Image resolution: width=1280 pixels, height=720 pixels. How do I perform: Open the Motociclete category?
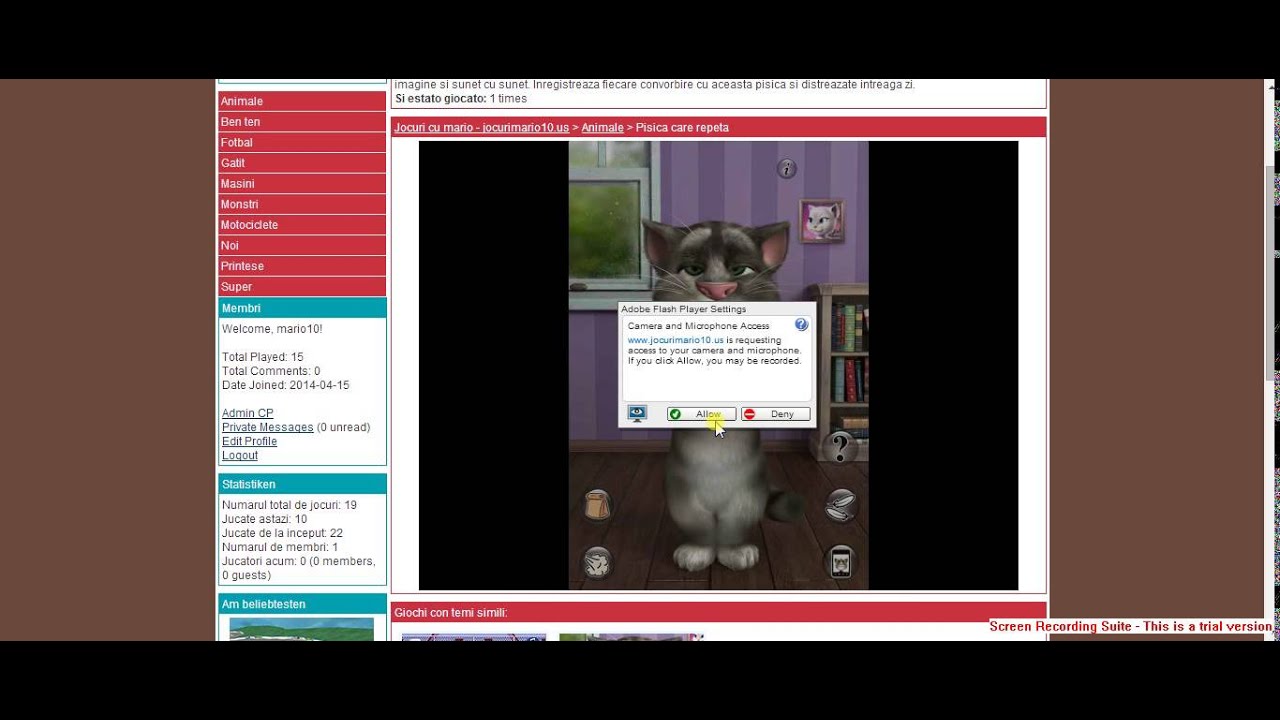(x=302, y=225)
